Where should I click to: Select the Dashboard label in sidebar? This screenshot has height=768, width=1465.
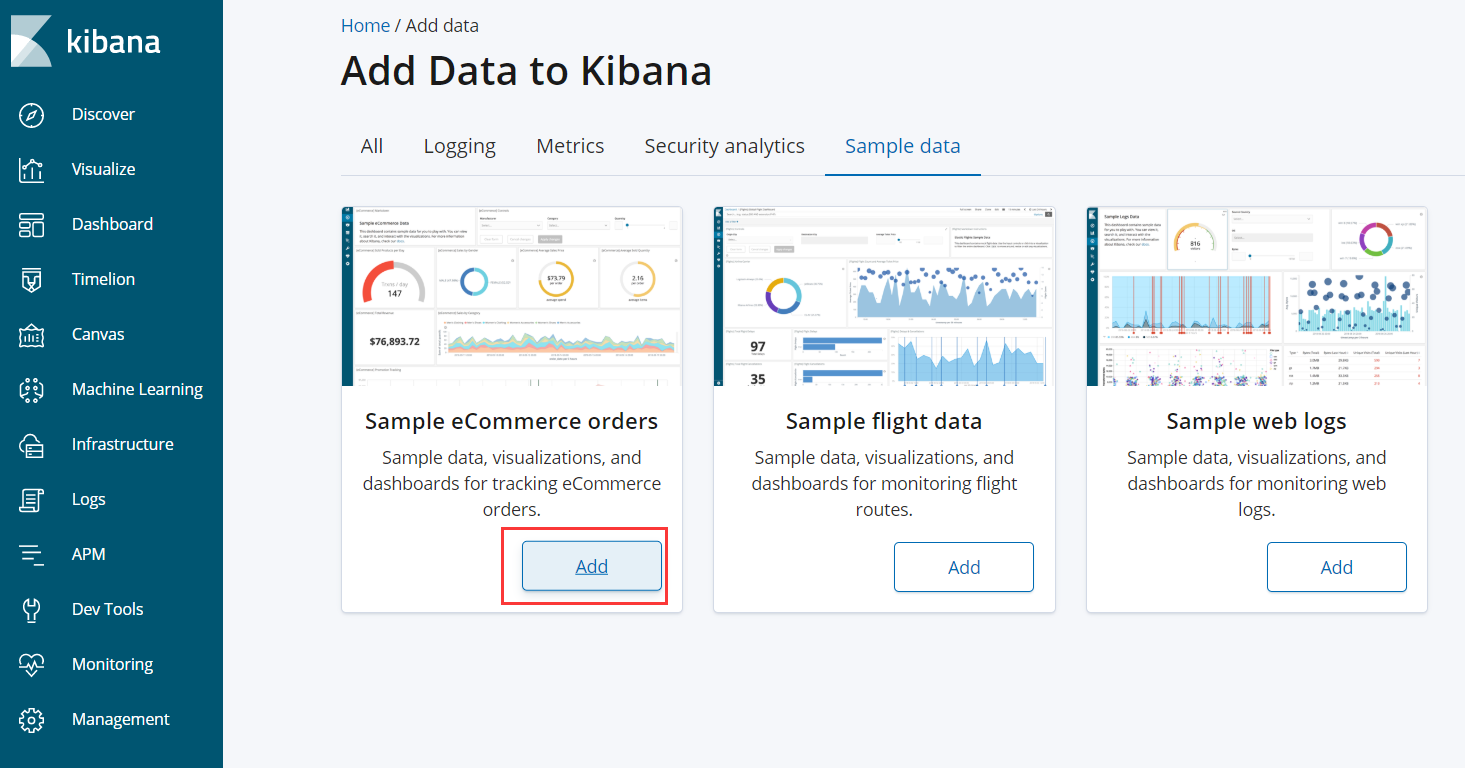pos(112,224)
